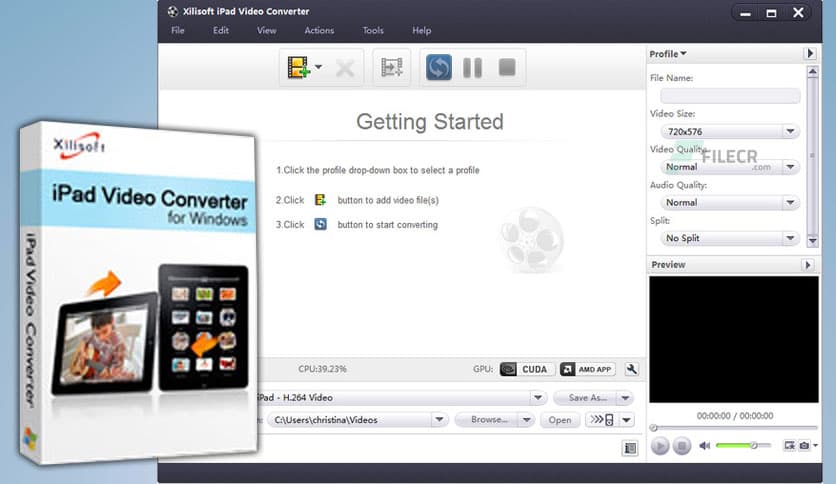This screenshot has width=836, height=484.
Task: Open the Browse dropdown arrow
Action: coord(527,420)
